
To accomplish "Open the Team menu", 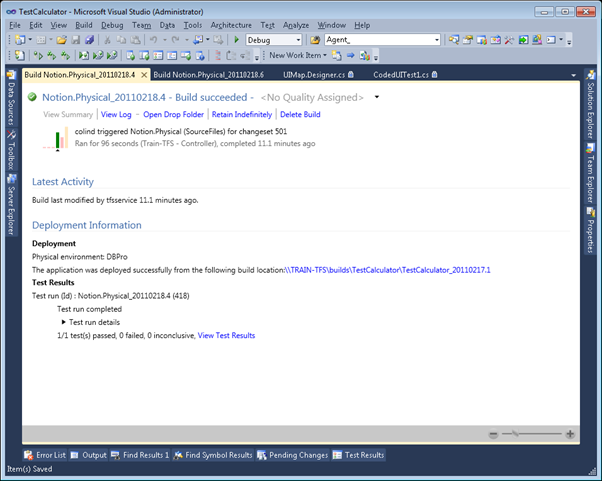I will click(141, 25).
